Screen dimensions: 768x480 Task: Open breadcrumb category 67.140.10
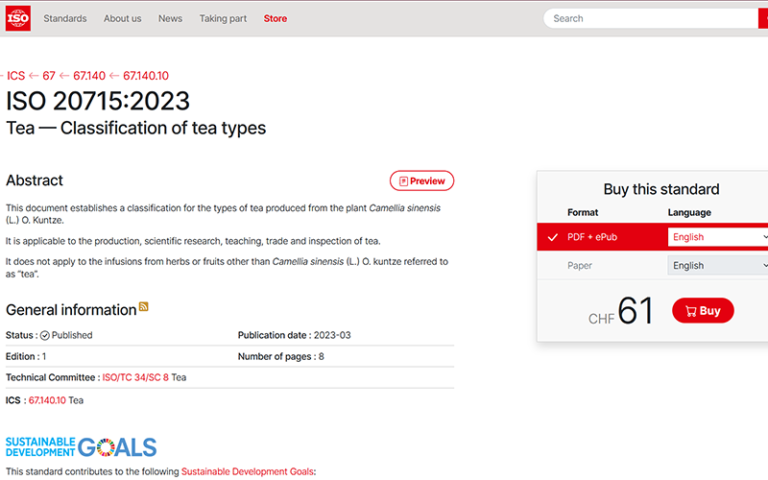(x=146, y=76)
